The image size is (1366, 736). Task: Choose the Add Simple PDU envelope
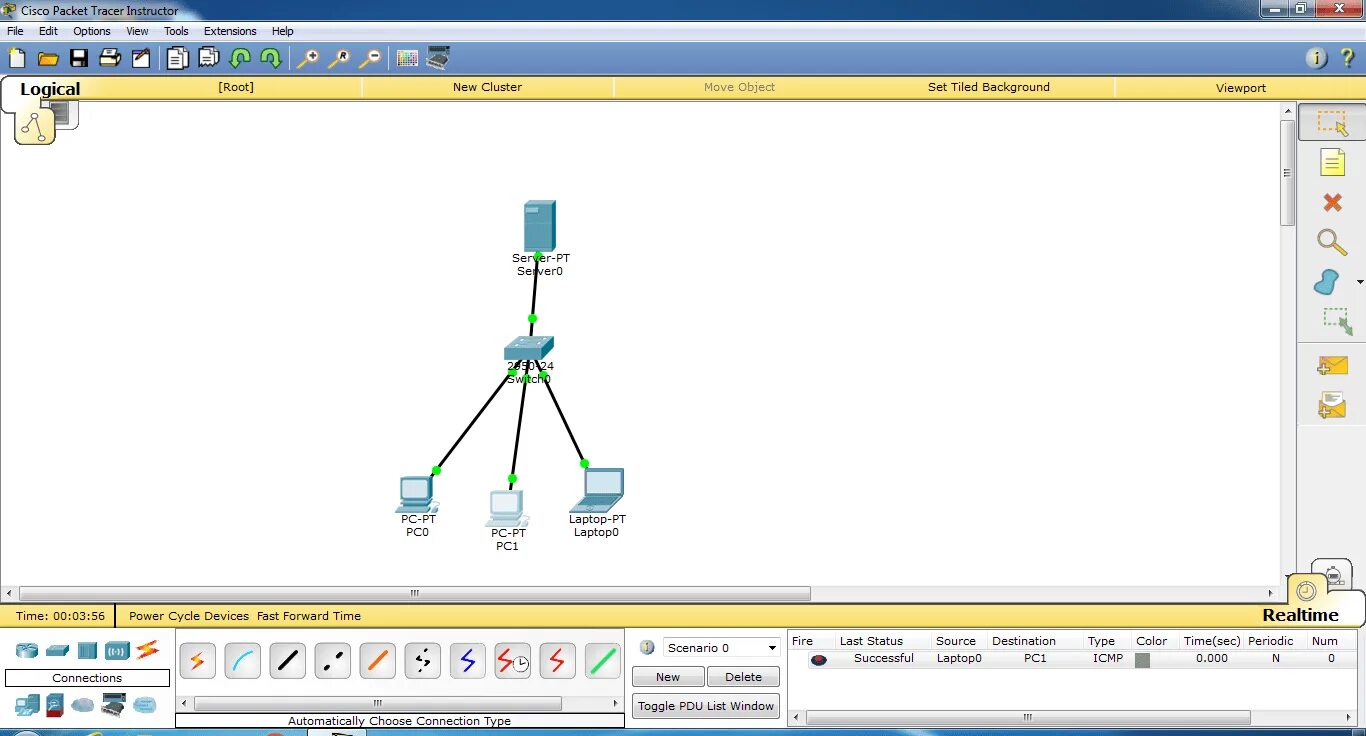[1332, 366]
